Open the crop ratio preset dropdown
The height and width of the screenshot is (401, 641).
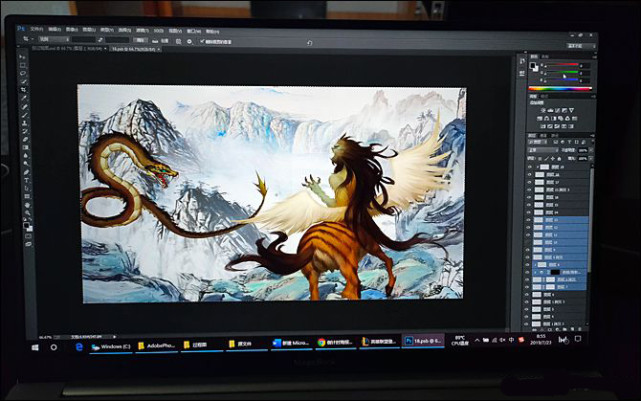click(53, 39)
